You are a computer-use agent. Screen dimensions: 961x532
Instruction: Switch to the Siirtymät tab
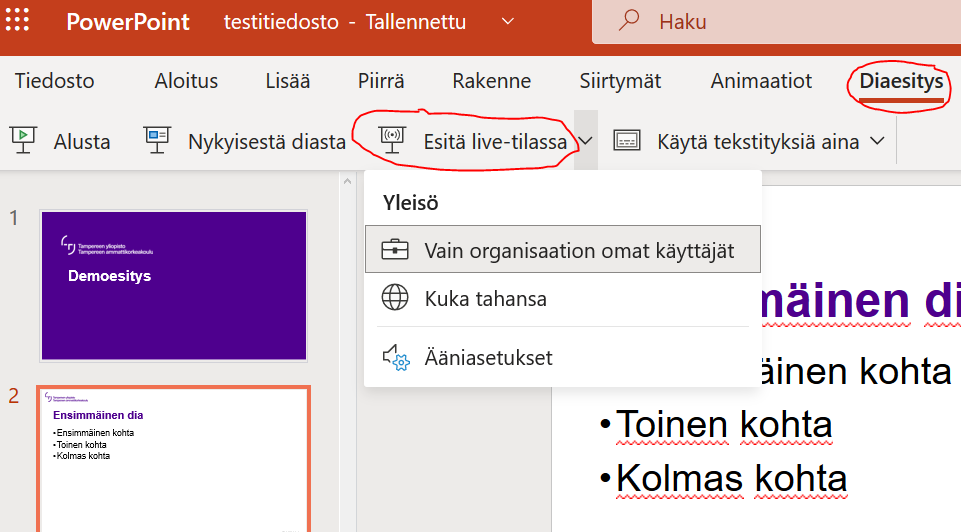click(620, 81)
